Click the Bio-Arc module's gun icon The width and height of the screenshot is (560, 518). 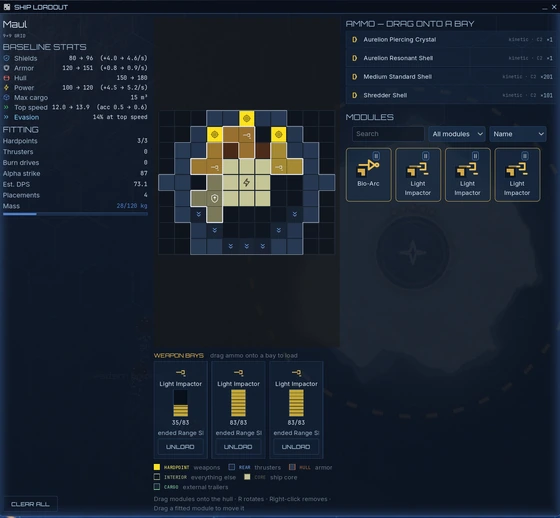point(368,168)
